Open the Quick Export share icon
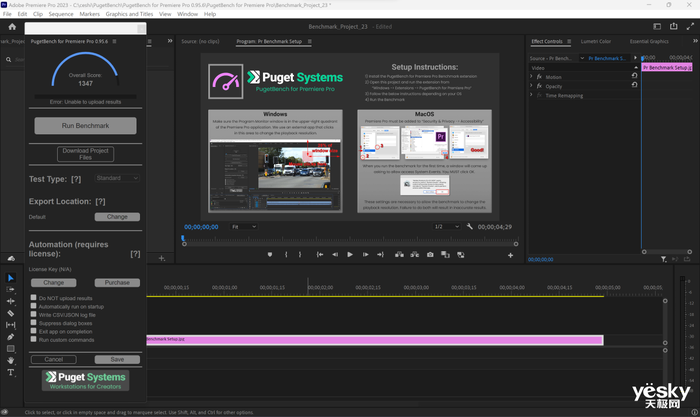This screenshot has height=417, width=700. (x=674, y=26)
